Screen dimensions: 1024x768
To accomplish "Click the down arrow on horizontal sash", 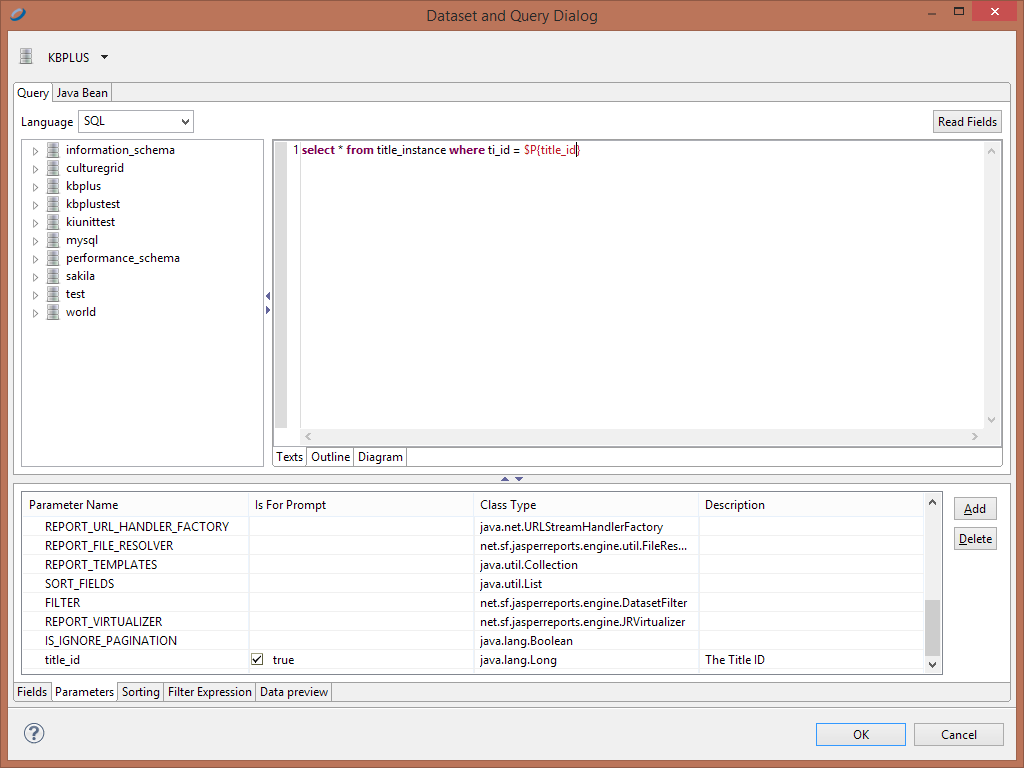I will [x=519, y=479].
